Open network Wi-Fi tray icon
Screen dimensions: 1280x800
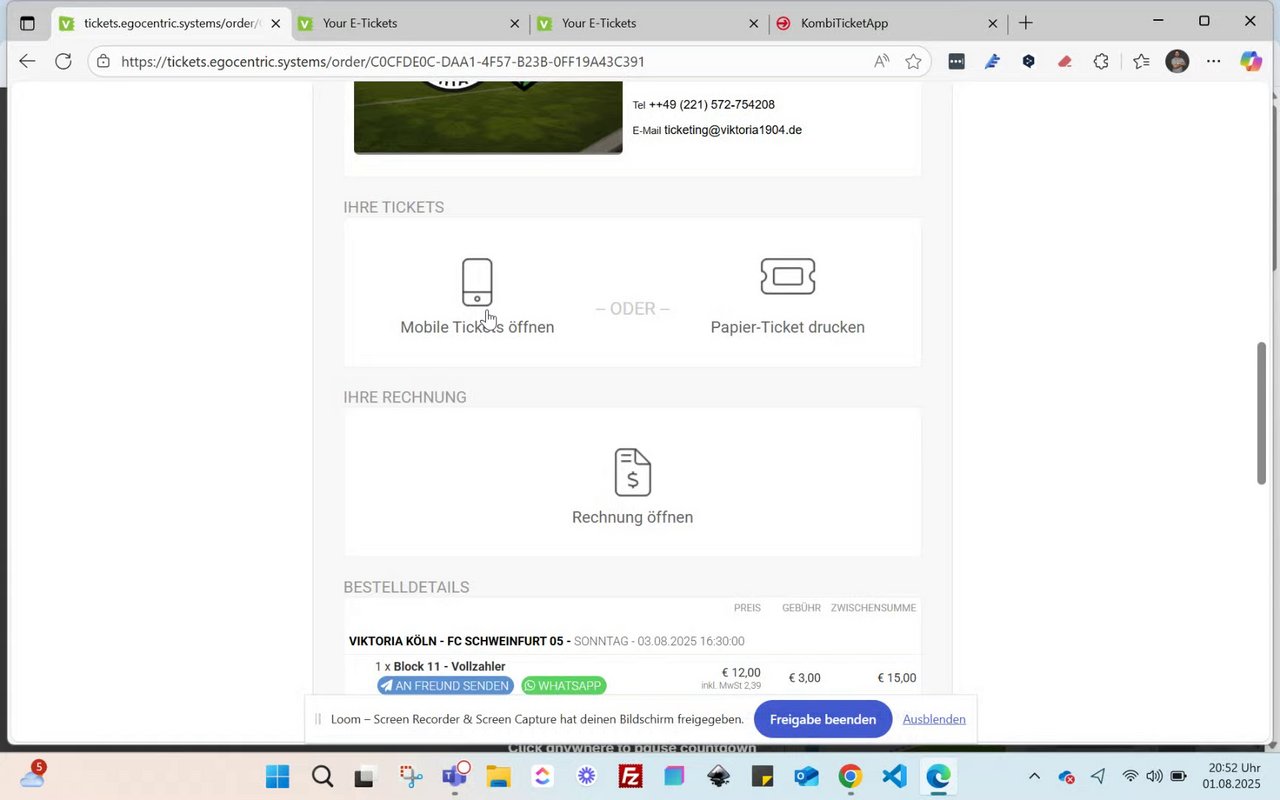[x=1130, y=776]
